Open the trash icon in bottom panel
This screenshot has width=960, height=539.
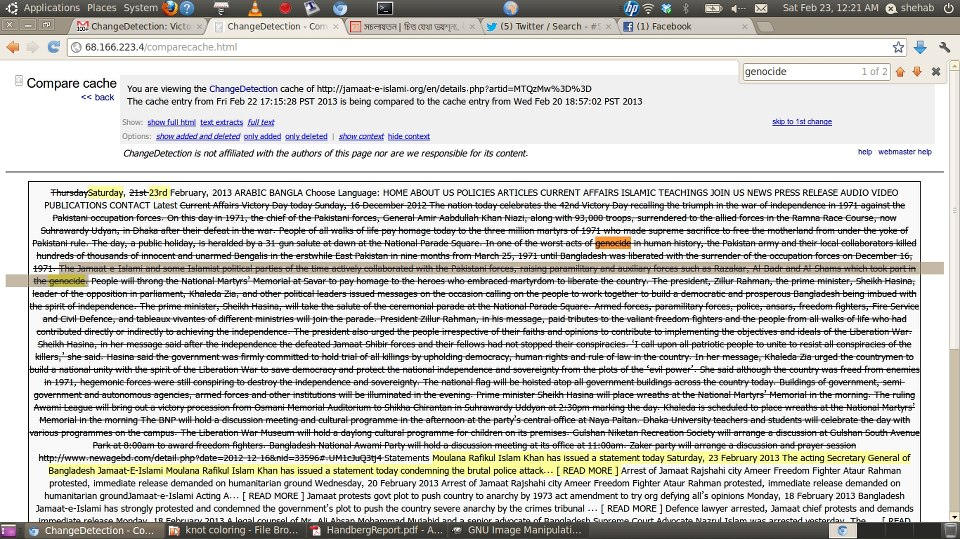click(x=951, y=530)
